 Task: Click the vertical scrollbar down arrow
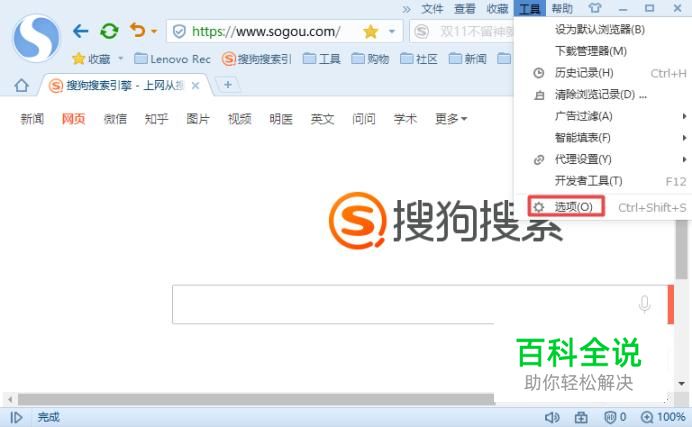tap(682, 383)
